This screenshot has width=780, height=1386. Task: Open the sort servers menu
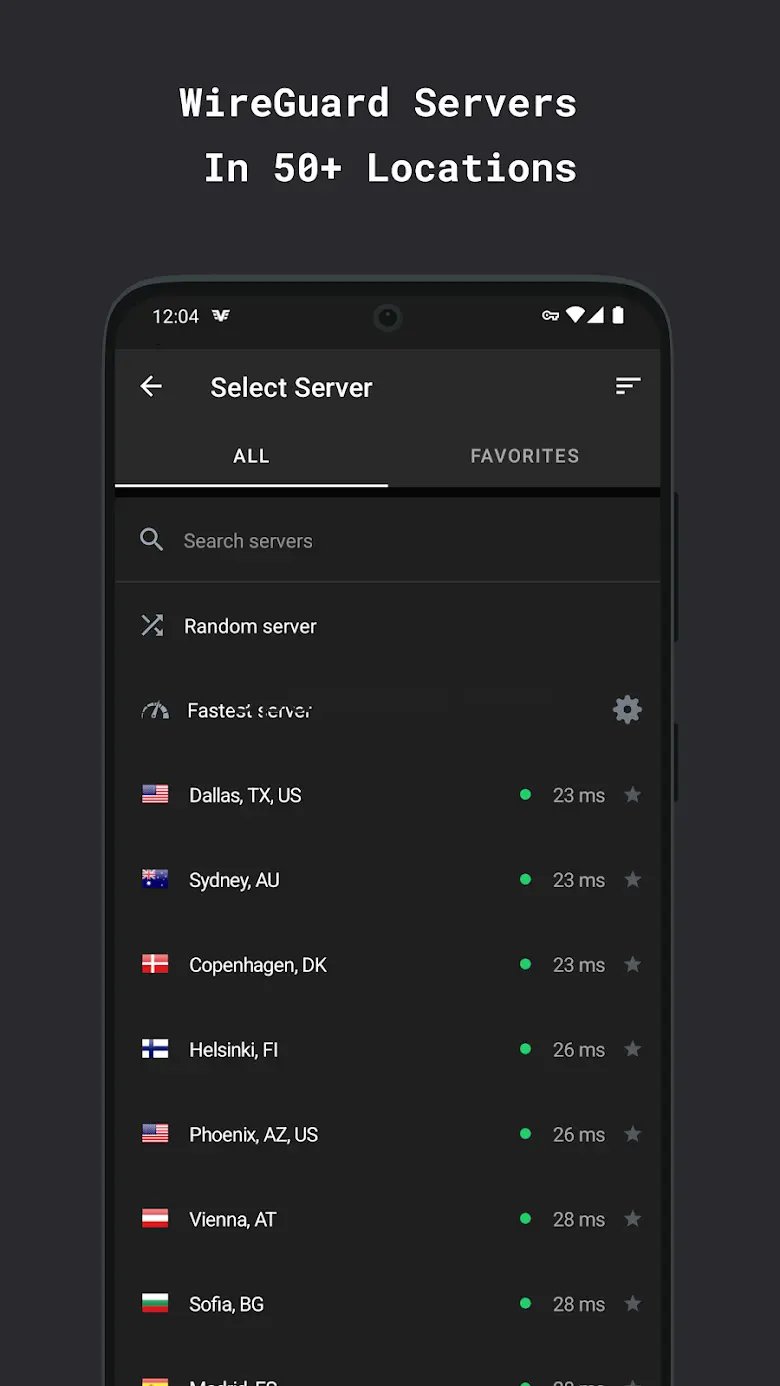[627, 386]
